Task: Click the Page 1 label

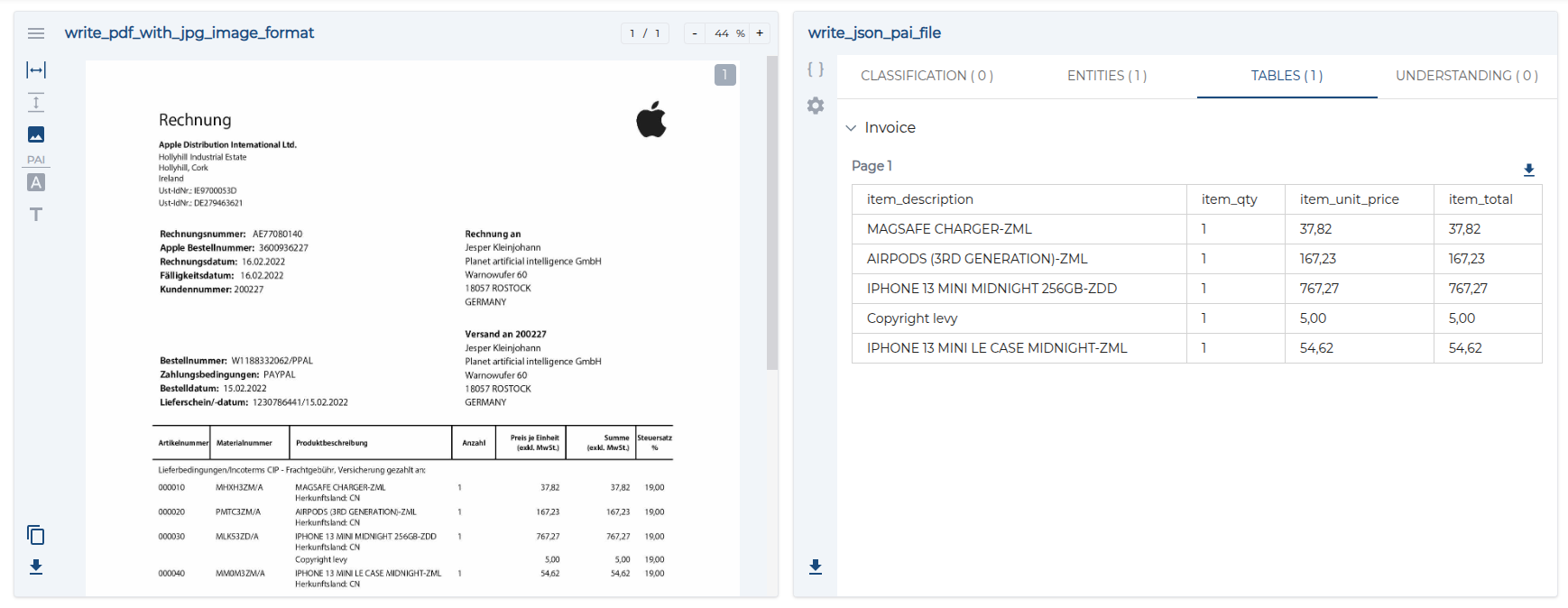Action: click(x=872, y=166)
